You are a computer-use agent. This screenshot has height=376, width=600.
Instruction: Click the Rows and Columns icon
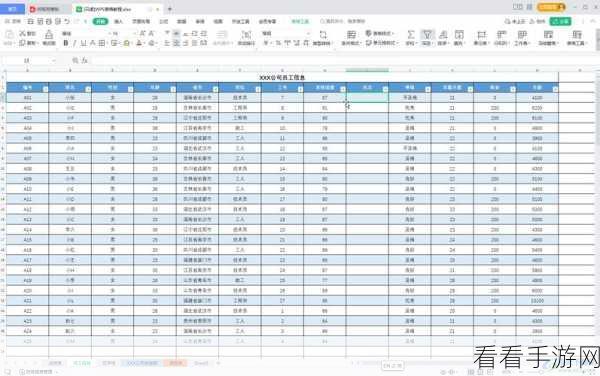click(501, 35)
